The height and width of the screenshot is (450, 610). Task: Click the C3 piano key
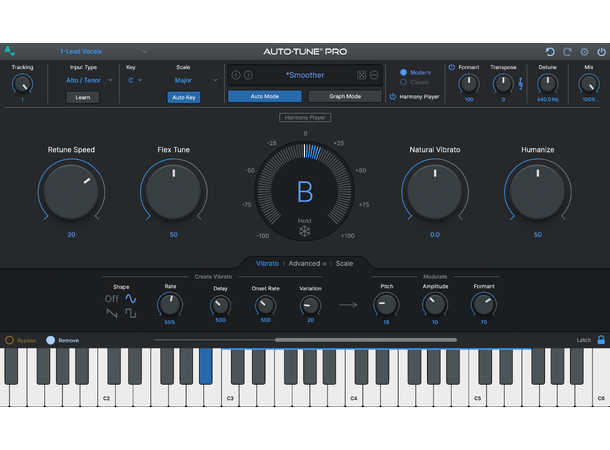(230, 396)
